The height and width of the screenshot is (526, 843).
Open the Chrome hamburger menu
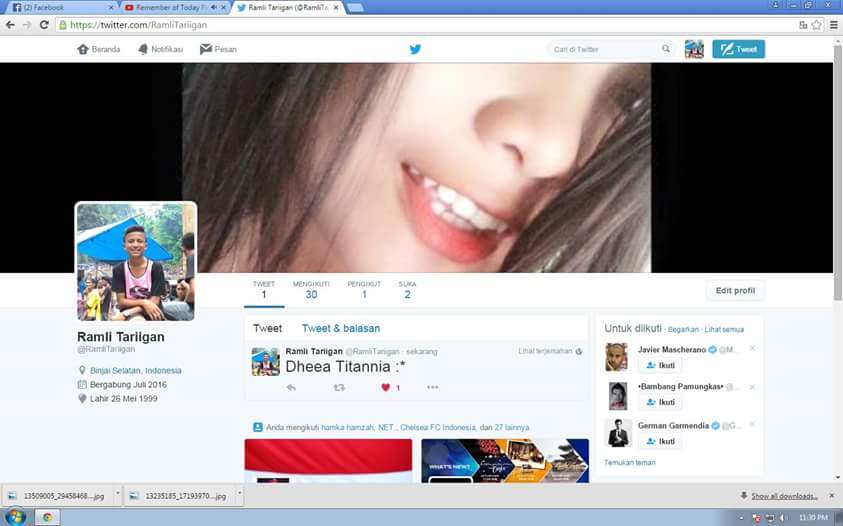point(833,25)
